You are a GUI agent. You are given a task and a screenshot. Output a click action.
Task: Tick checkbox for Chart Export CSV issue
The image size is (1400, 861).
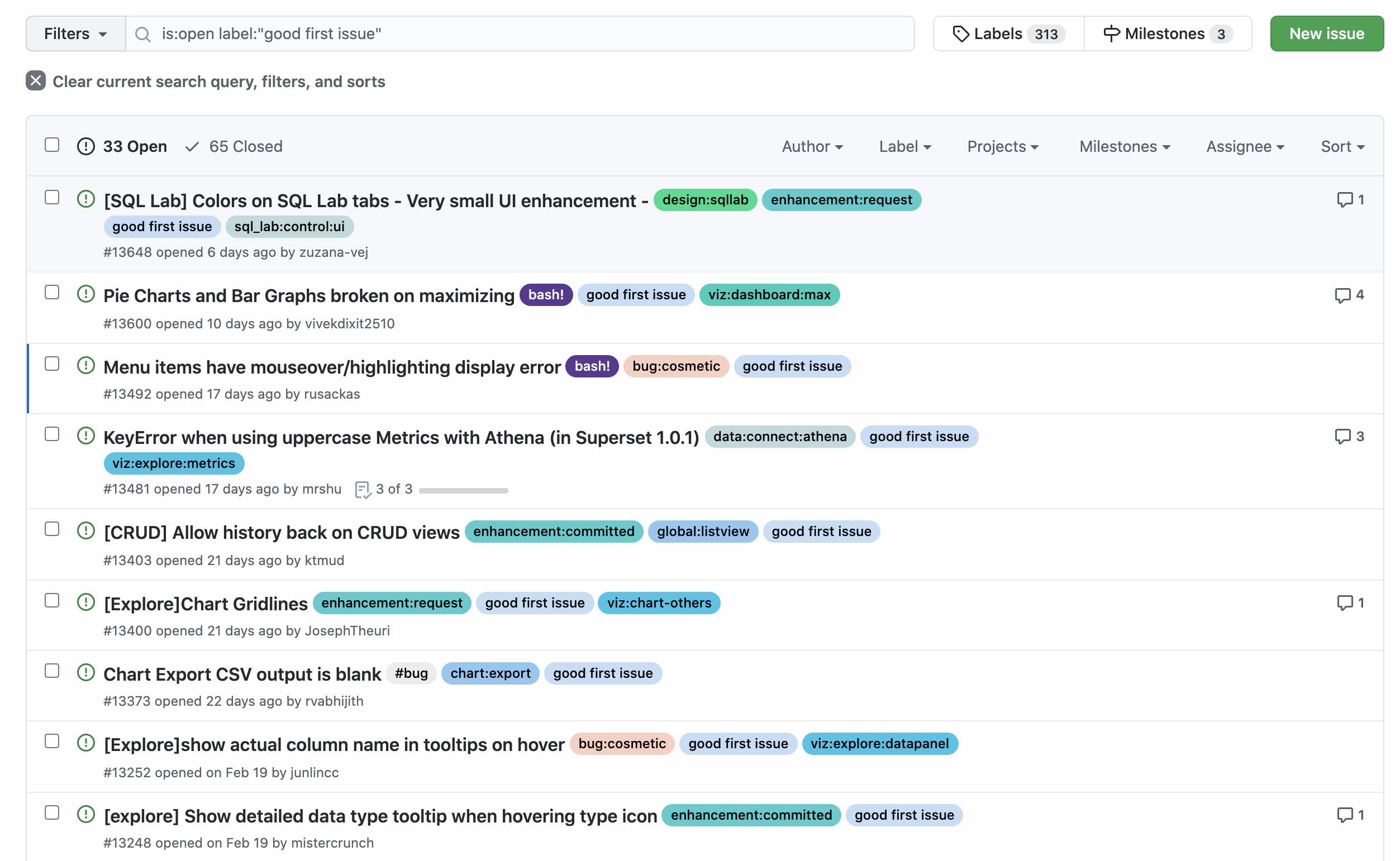tap(52, 671)
